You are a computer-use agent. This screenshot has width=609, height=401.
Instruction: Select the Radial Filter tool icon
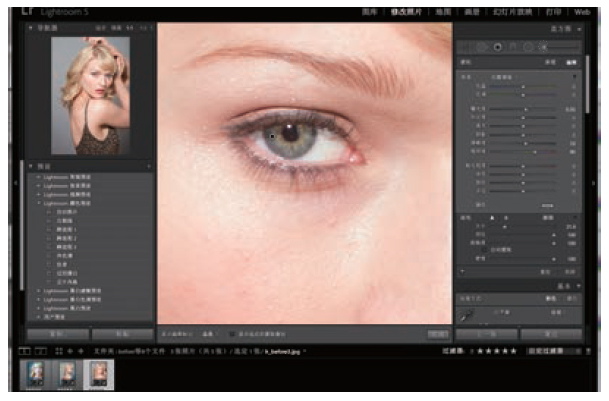click(x=528, y=47)
